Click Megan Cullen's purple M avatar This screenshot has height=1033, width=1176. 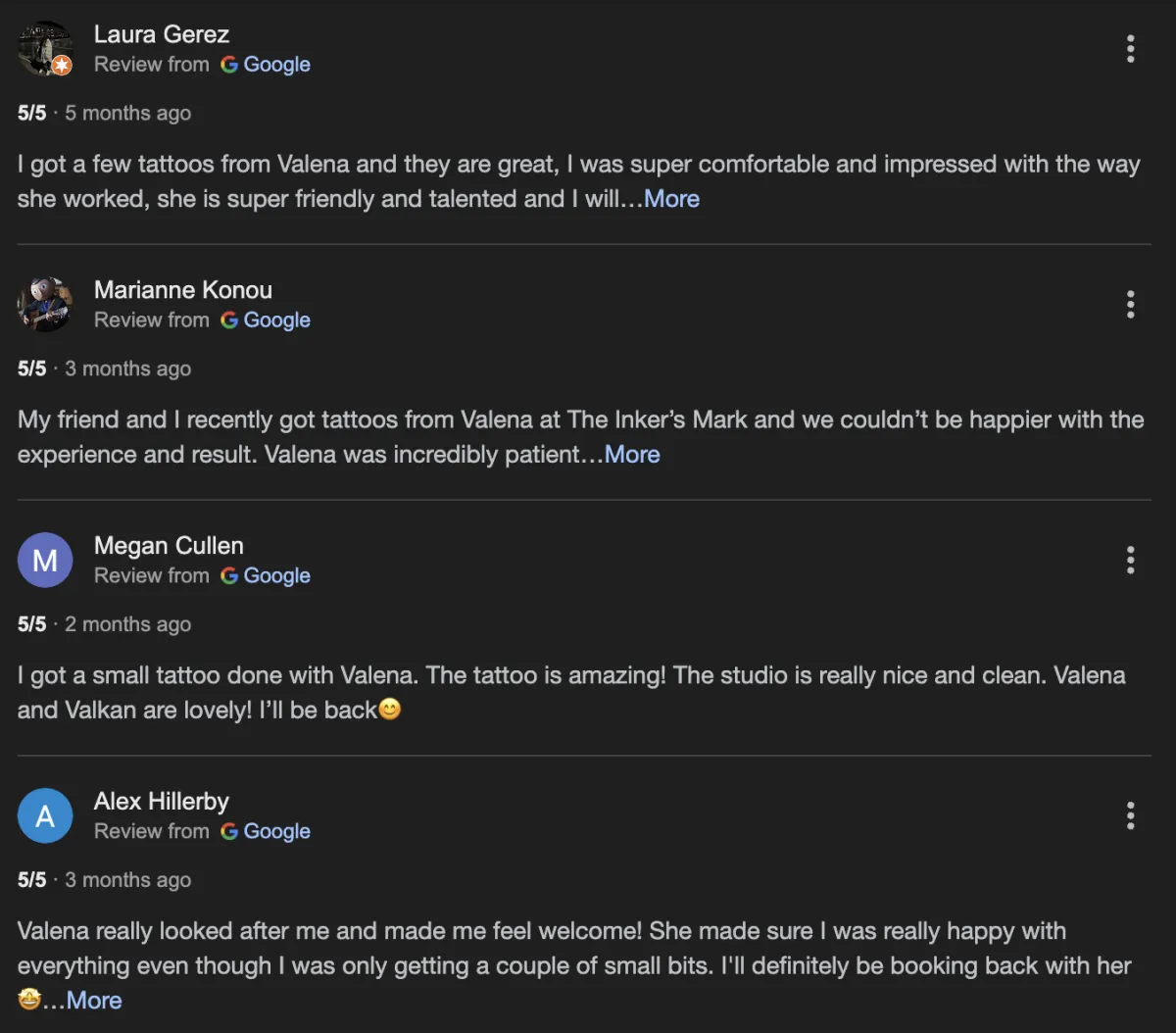tap(45, 561)
